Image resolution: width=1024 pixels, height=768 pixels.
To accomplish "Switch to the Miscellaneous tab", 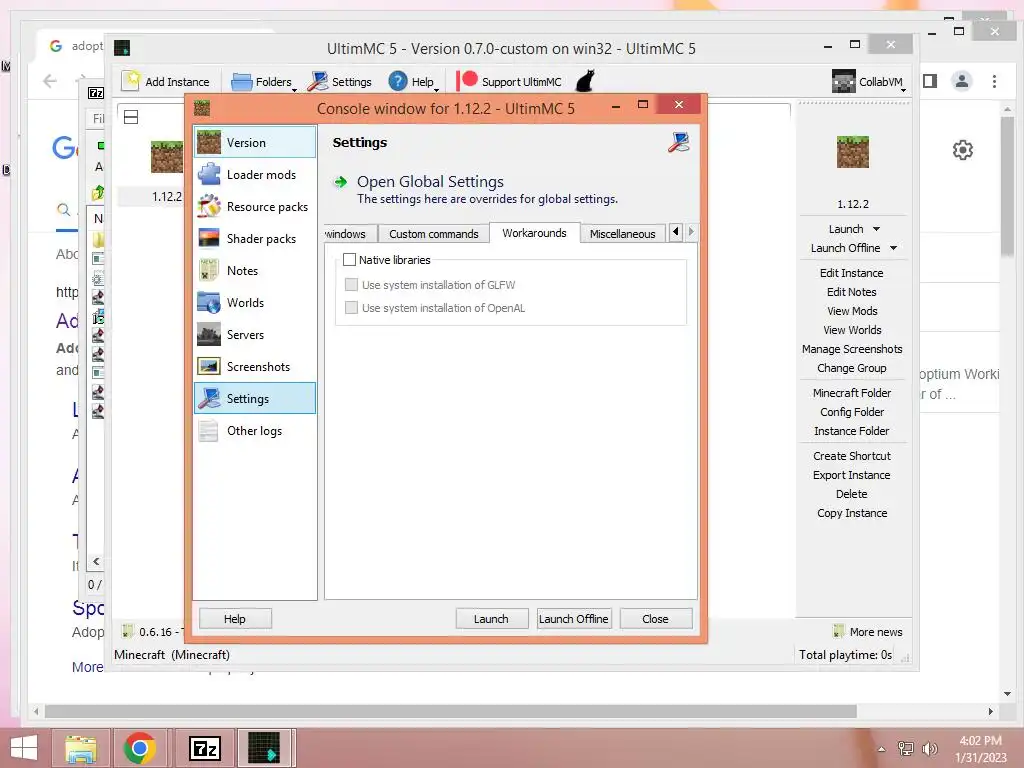I will [x=622, y=234].
